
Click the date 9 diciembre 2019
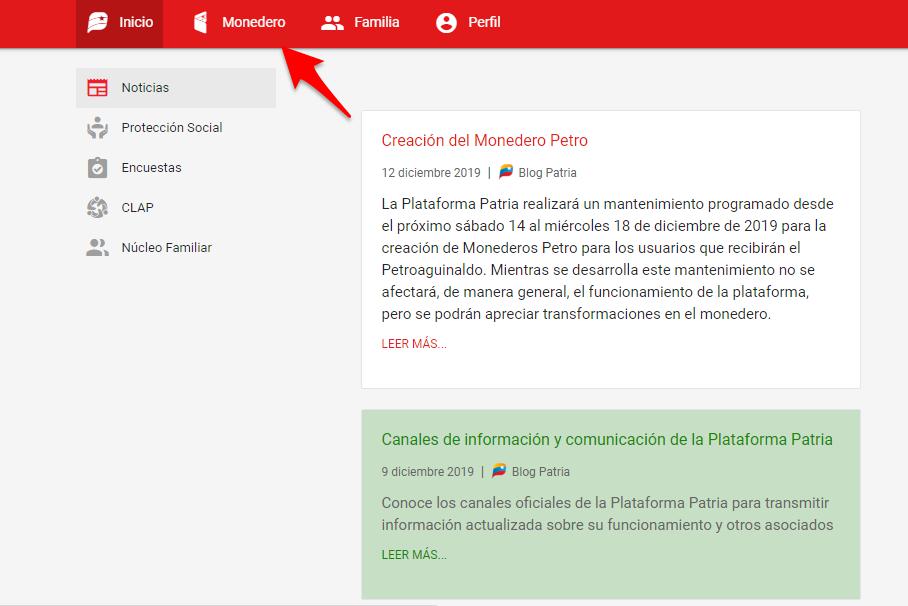427,472
